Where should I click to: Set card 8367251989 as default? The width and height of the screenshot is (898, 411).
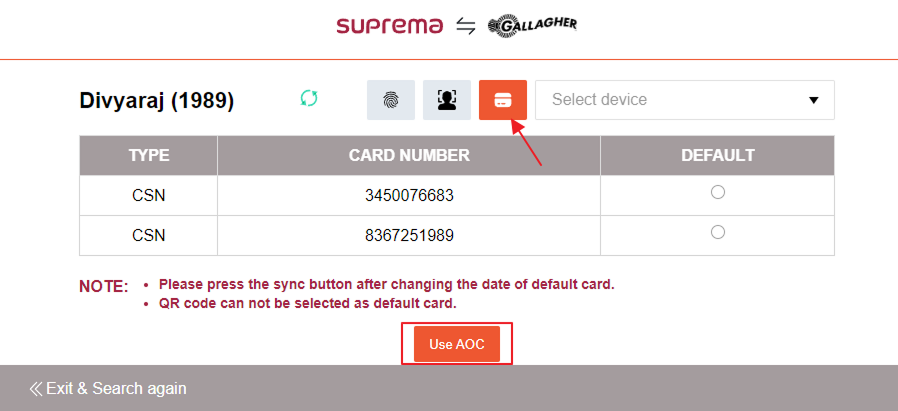tap(717, 232)
